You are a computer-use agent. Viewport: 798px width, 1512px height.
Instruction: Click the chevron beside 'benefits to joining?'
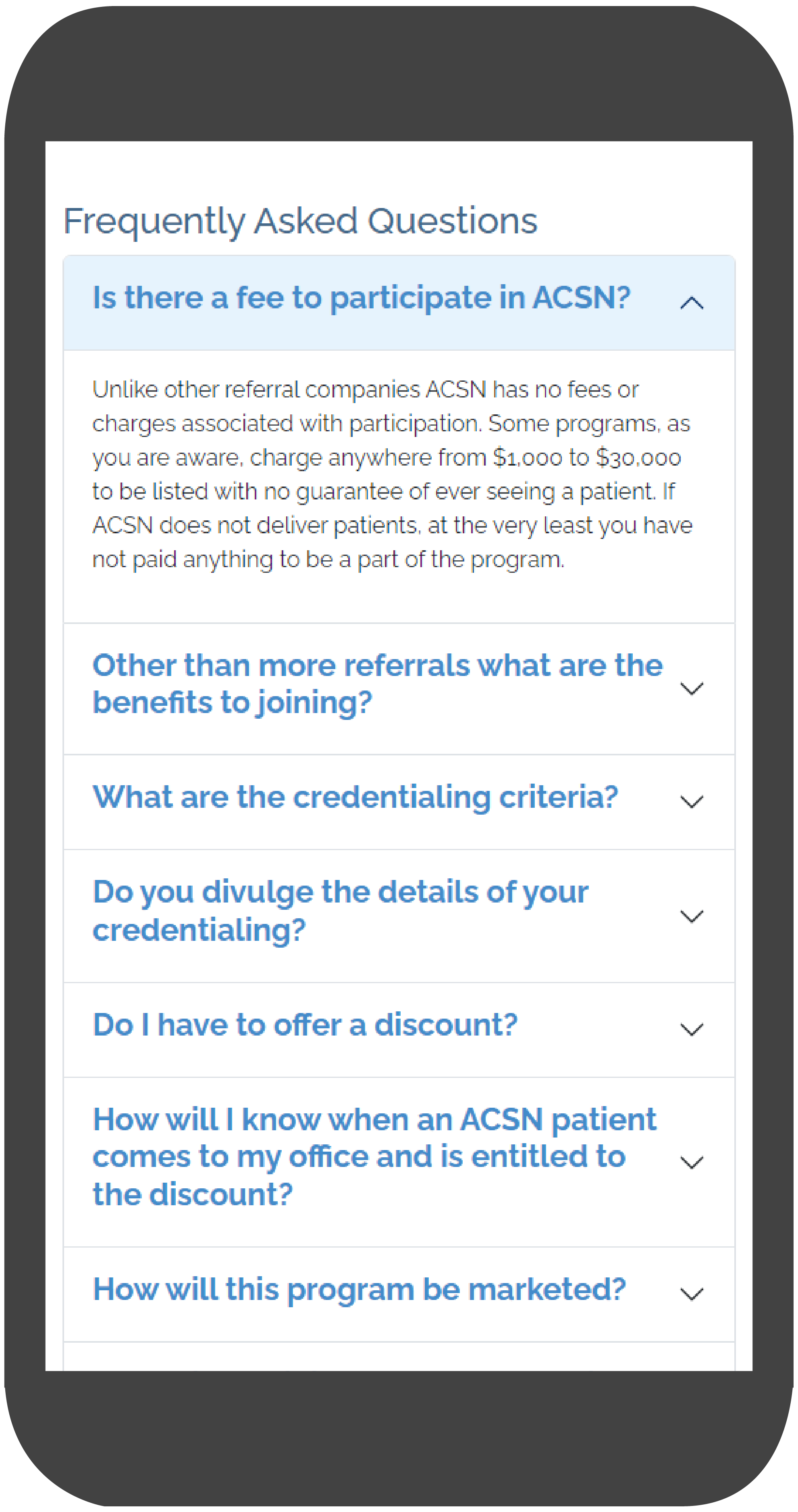691,688
